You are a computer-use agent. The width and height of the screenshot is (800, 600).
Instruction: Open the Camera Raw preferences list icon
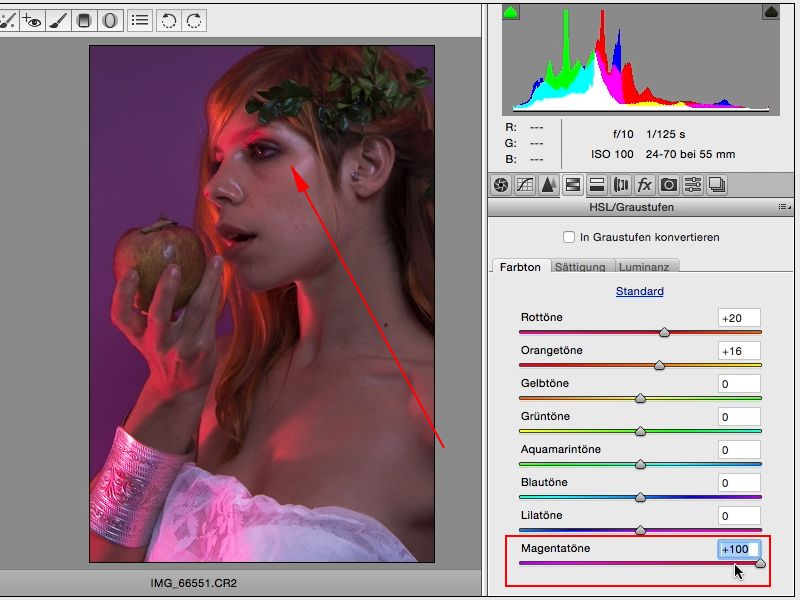(x=140, y=20)
